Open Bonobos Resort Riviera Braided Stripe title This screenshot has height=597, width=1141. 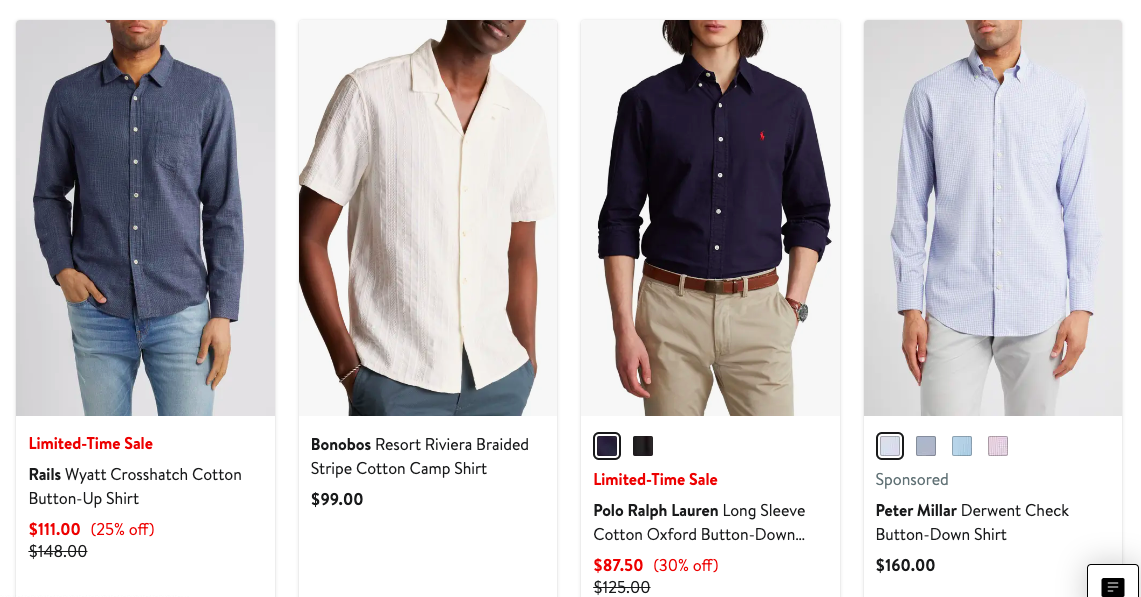tap(420, 456)
